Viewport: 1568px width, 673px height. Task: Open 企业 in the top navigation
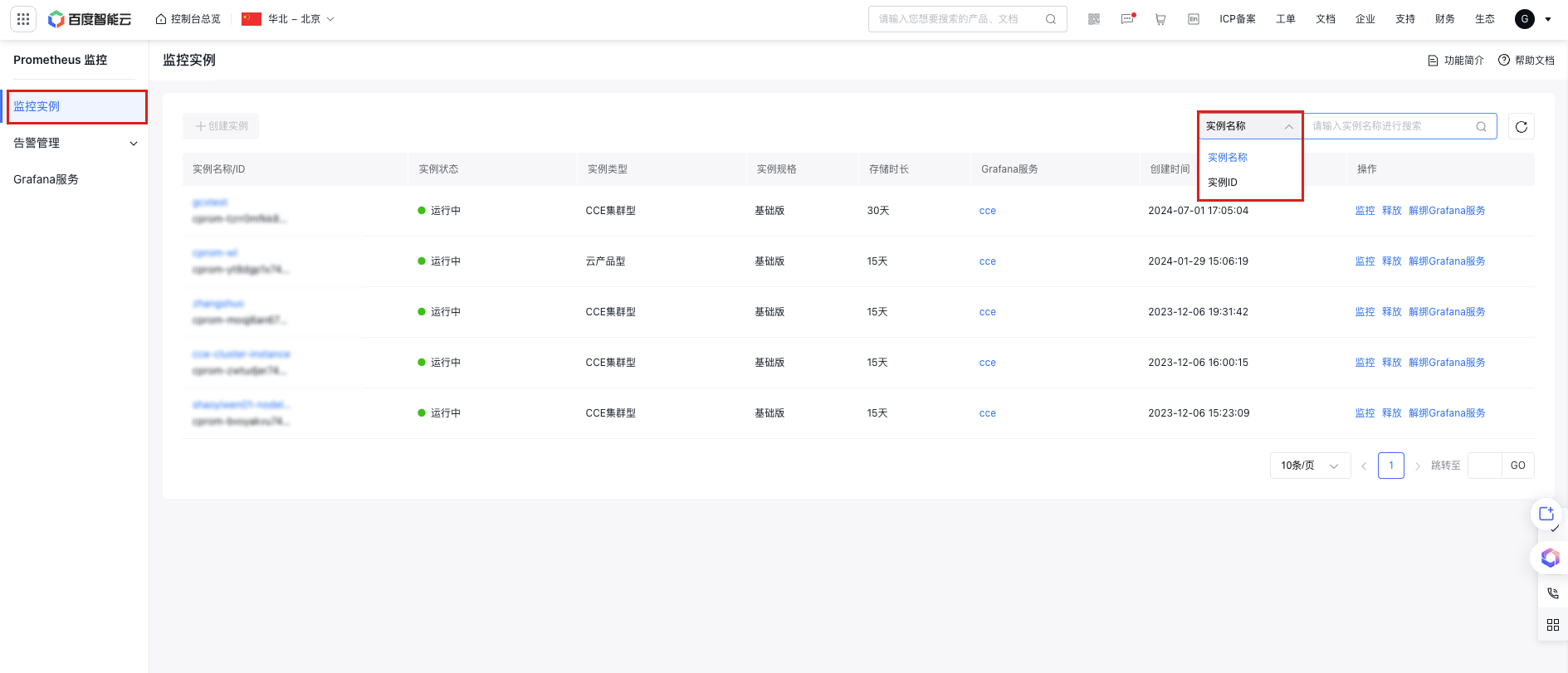tap(1365, 19)
